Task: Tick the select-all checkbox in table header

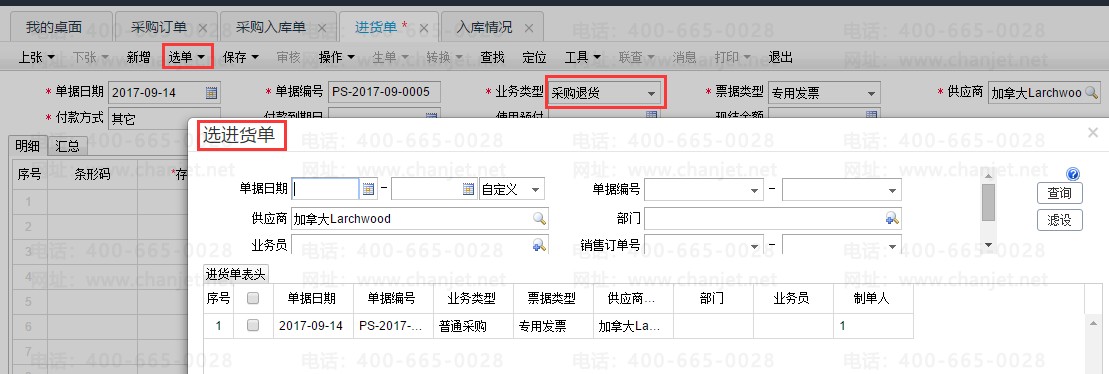Action: pos(252,298)
